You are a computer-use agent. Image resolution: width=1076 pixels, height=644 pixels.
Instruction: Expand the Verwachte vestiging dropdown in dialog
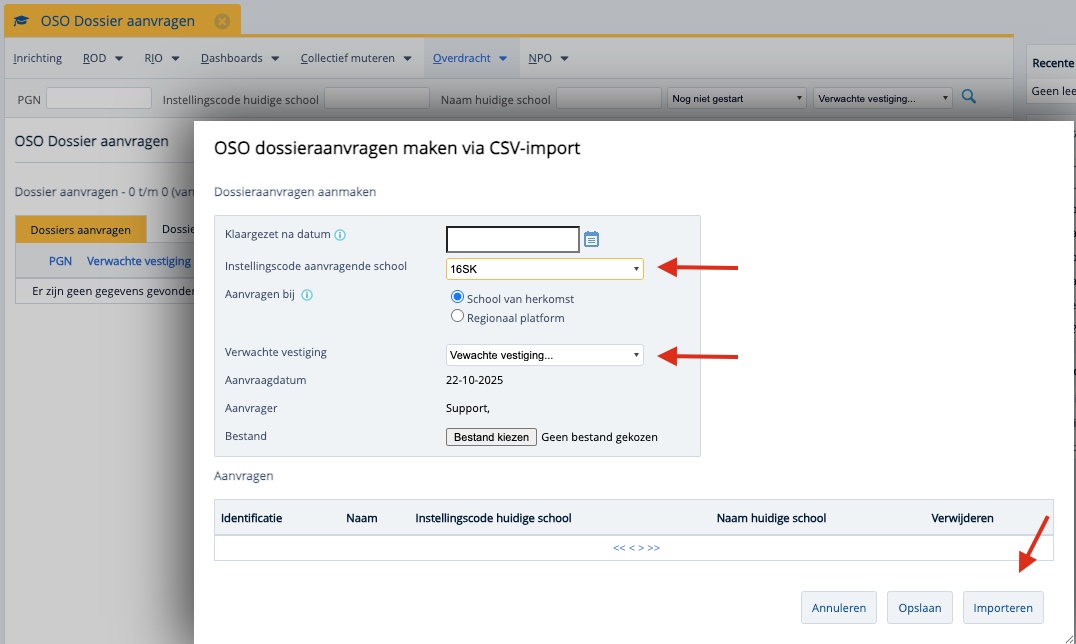pos(544,355)
